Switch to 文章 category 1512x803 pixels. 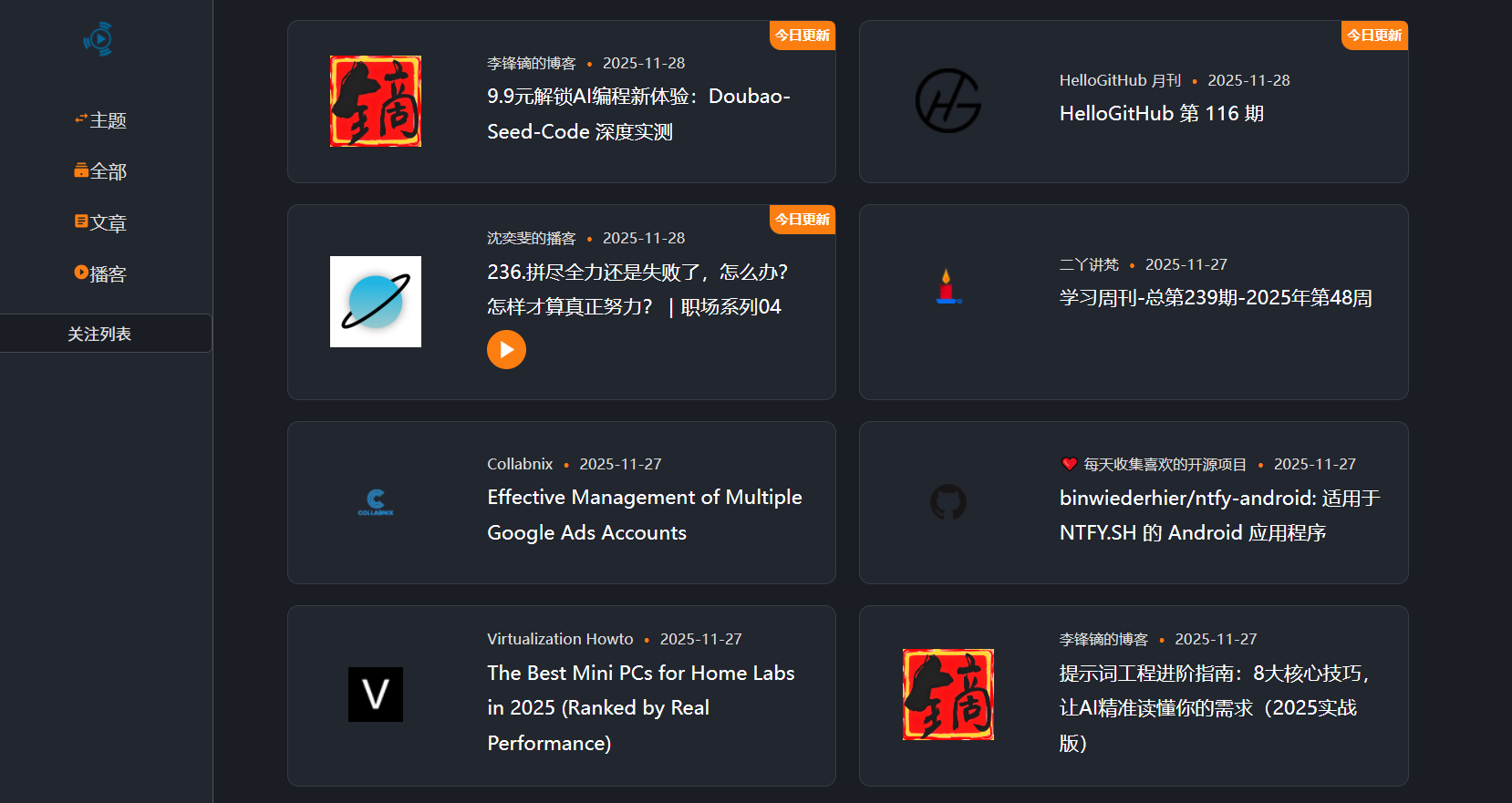[100, 223]
